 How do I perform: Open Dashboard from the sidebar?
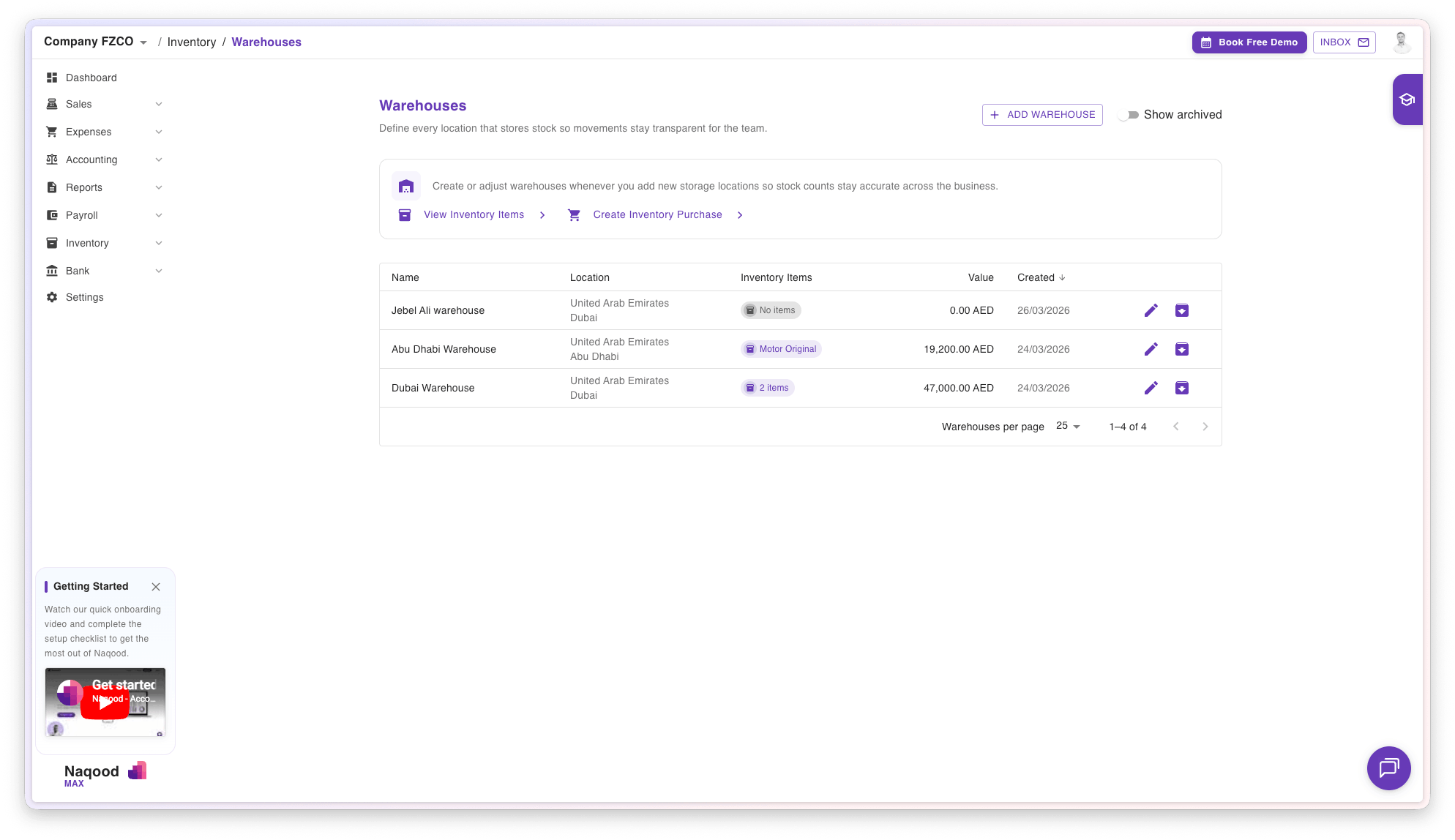[91, 78]
